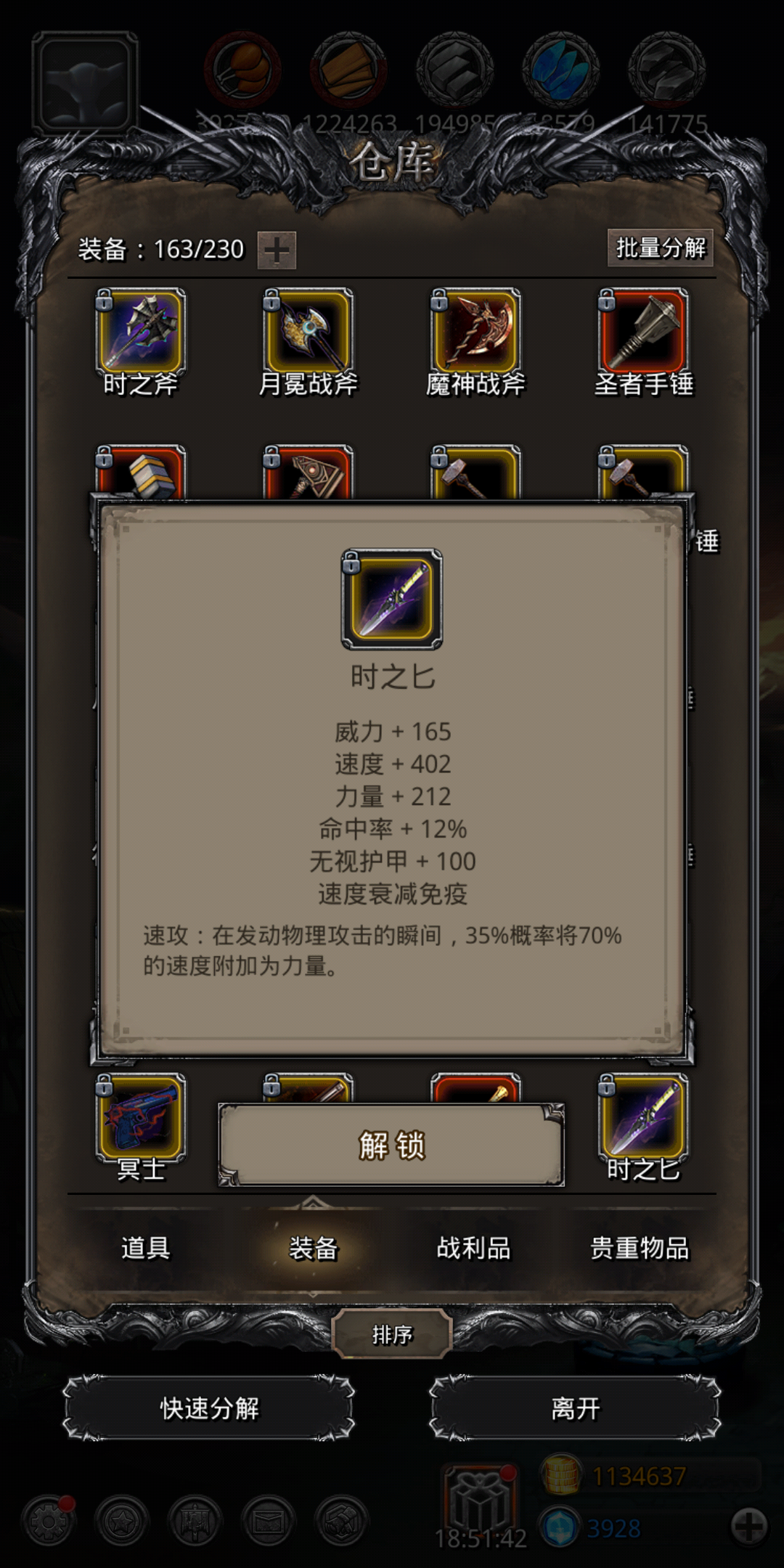Viewport: 784px width, 1568px height.
Task: Click the 批量分解 batch dismantle button
Action: (661, 248)
